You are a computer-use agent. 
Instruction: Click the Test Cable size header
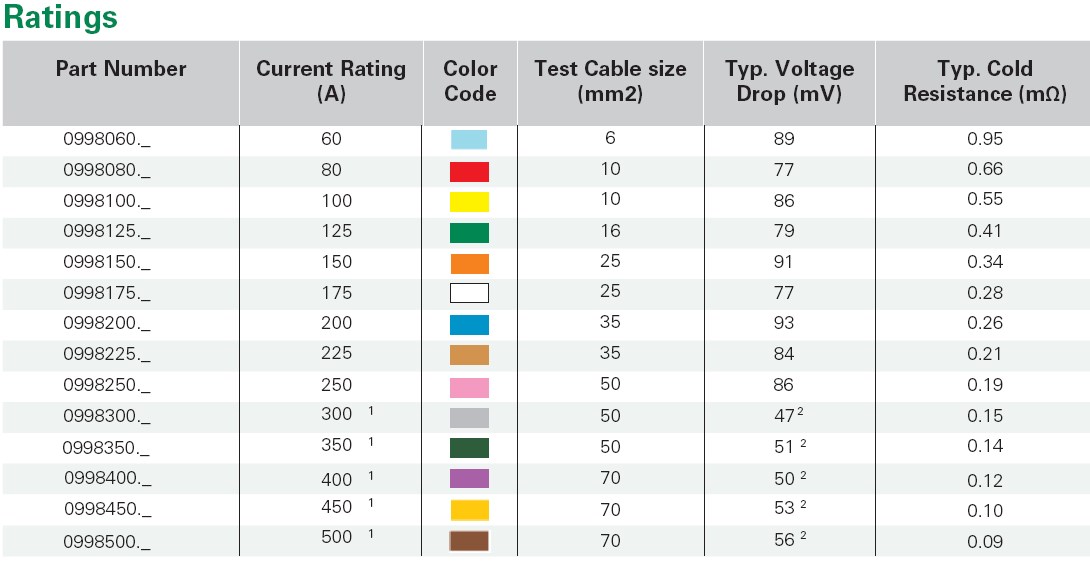[x=610, y=81]
